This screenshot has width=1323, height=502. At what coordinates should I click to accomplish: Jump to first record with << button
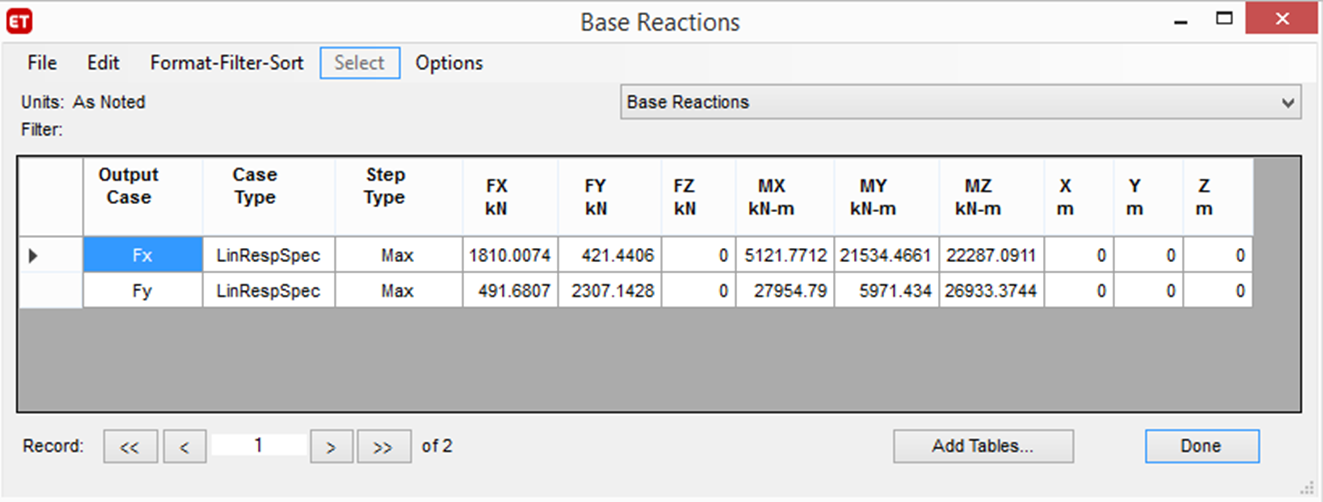coord(130,447)
